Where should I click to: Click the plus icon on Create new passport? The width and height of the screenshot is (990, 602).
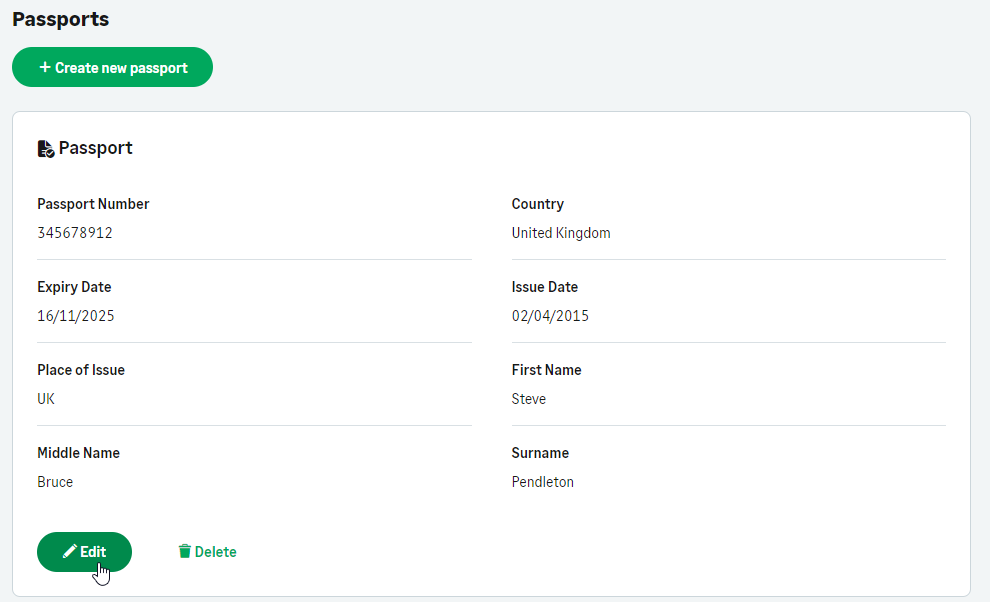45,68
